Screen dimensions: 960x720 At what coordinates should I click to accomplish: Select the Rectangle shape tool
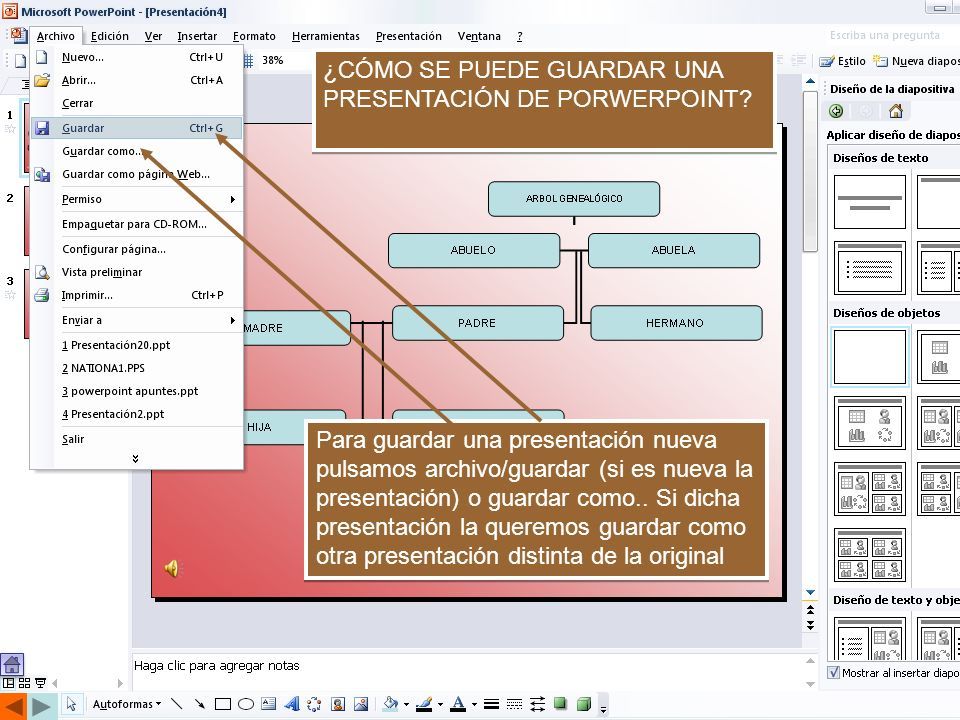tap(223, 704)
